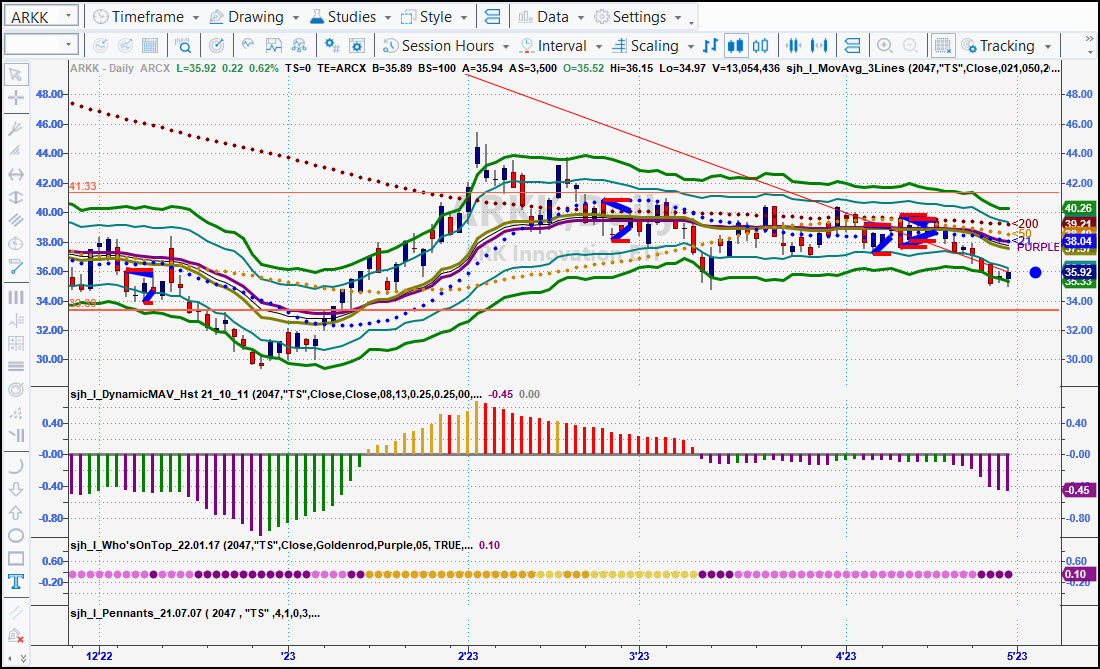Click the Session Hours button
The image size is (1100, 669).
(x=439, y=46)
